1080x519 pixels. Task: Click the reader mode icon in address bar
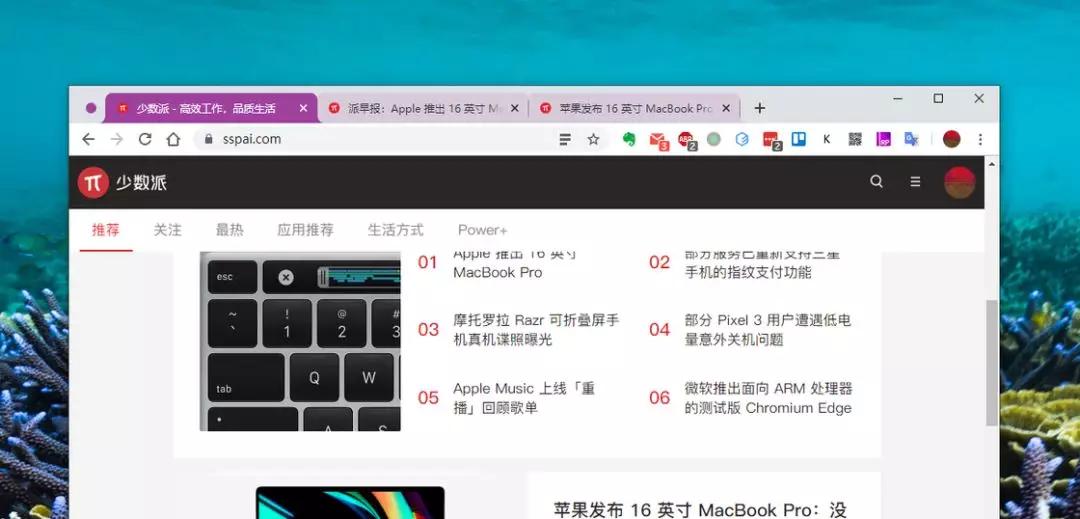(565, 139)
